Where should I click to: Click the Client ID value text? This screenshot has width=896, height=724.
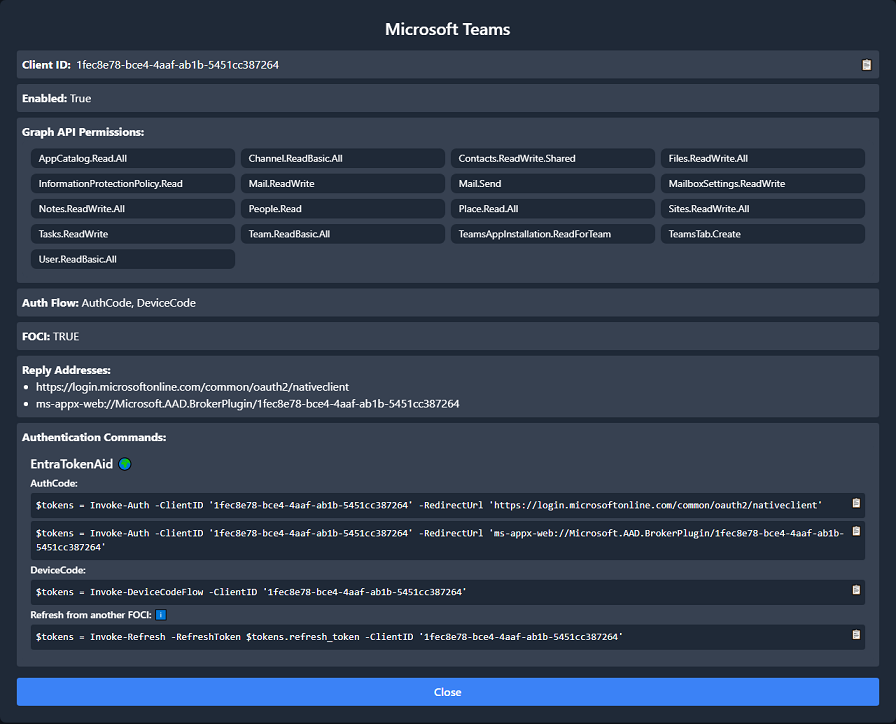(178, 65)
